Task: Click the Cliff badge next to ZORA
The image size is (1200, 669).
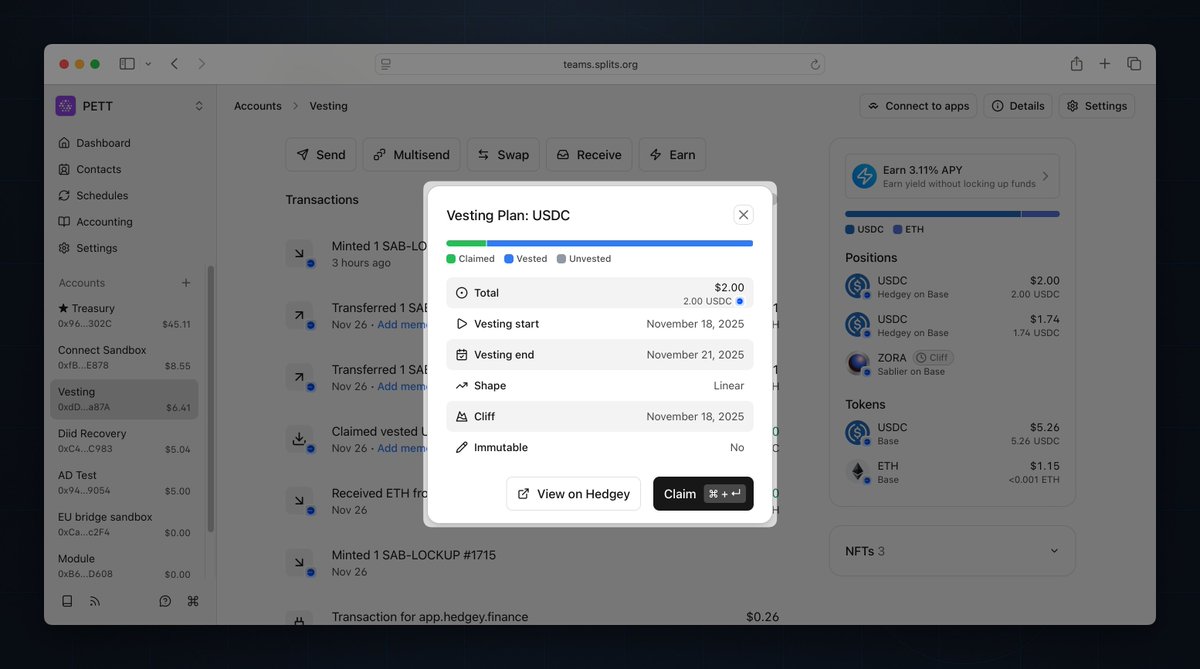Action: pos(933,357)
